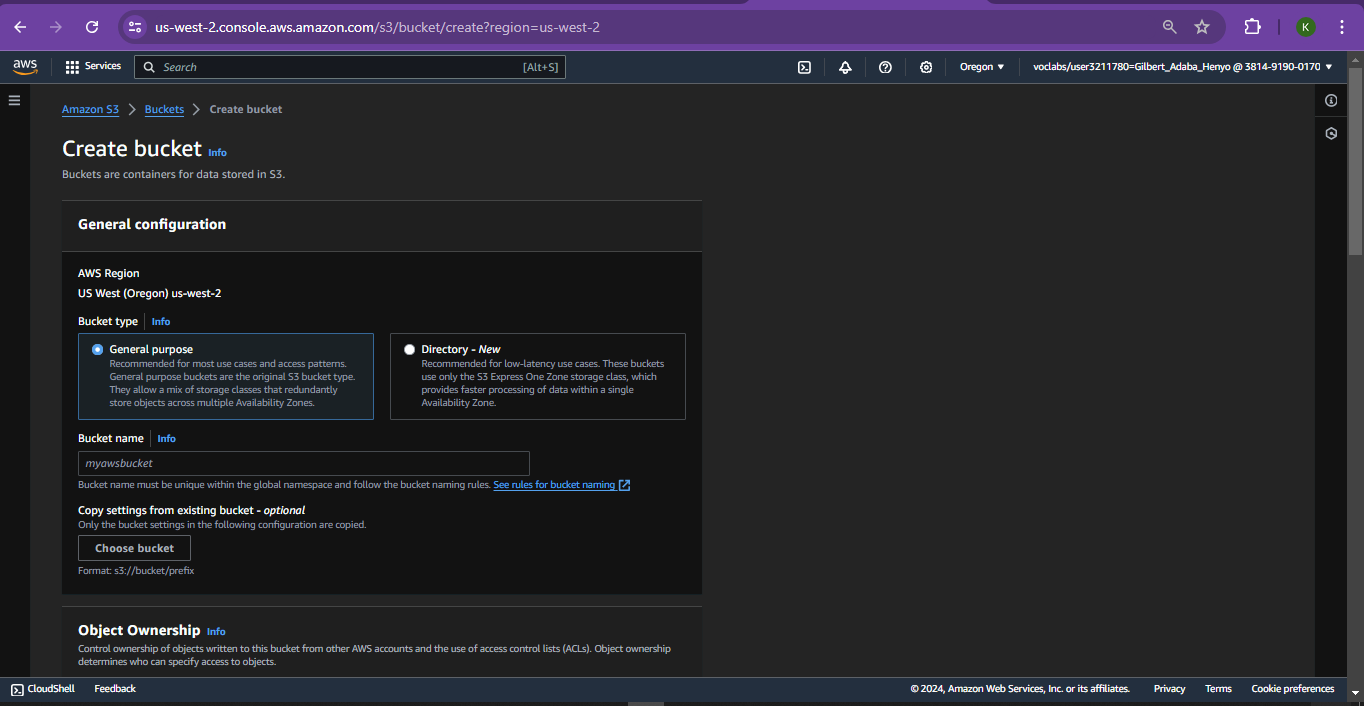
Task: Click the Feedback link in footer
Action: [x=115, y=689]
